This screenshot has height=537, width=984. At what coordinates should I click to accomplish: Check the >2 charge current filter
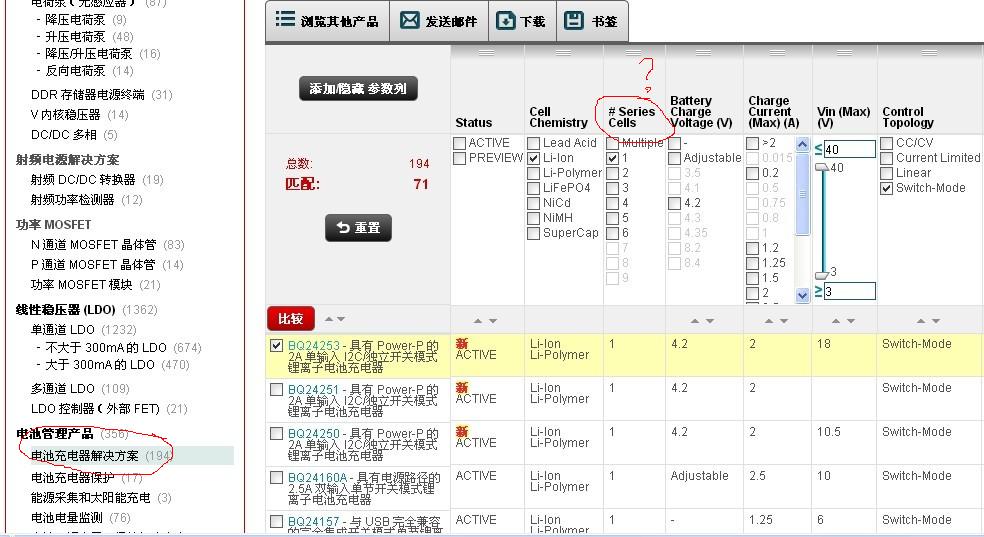tap(752, 143)
